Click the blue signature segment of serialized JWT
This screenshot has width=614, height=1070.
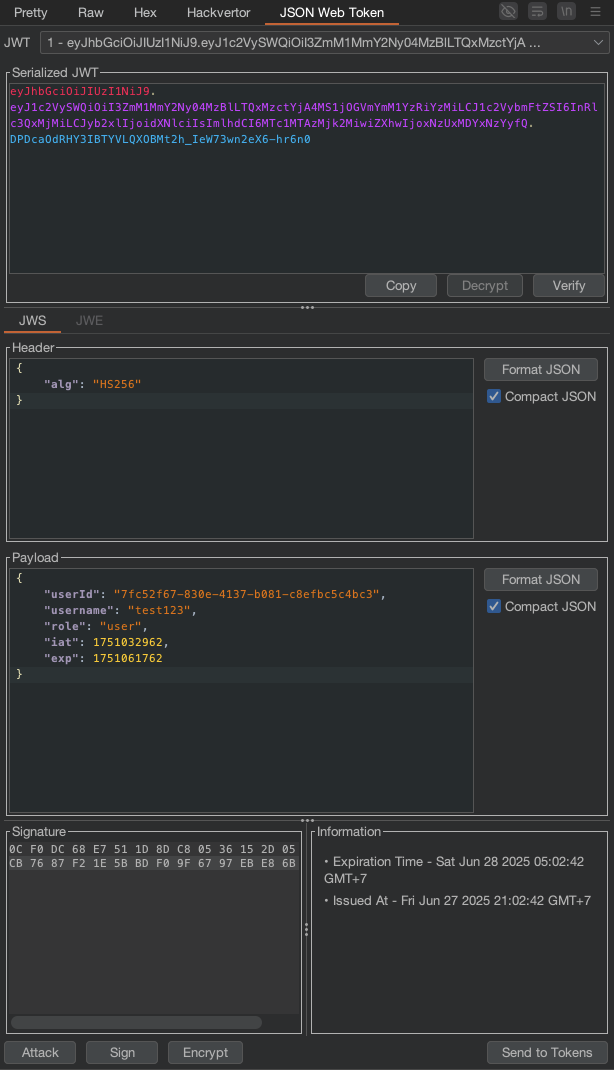tap(160, 139)
